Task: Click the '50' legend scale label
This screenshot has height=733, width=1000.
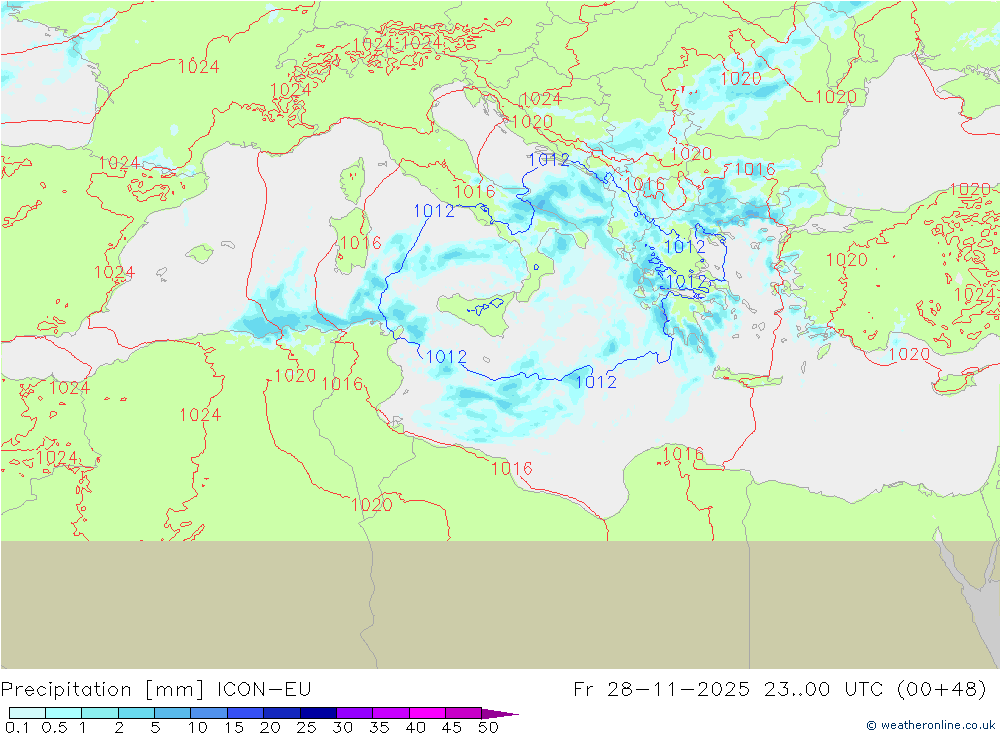Action: tap(488, 727)
